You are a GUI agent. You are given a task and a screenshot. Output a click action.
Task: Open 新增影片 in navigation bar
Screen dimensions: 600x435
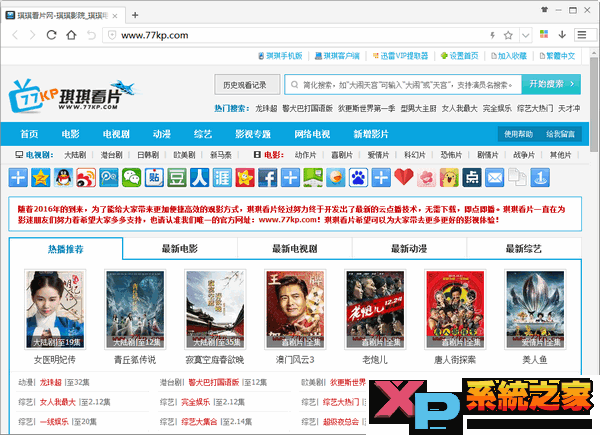371,134
